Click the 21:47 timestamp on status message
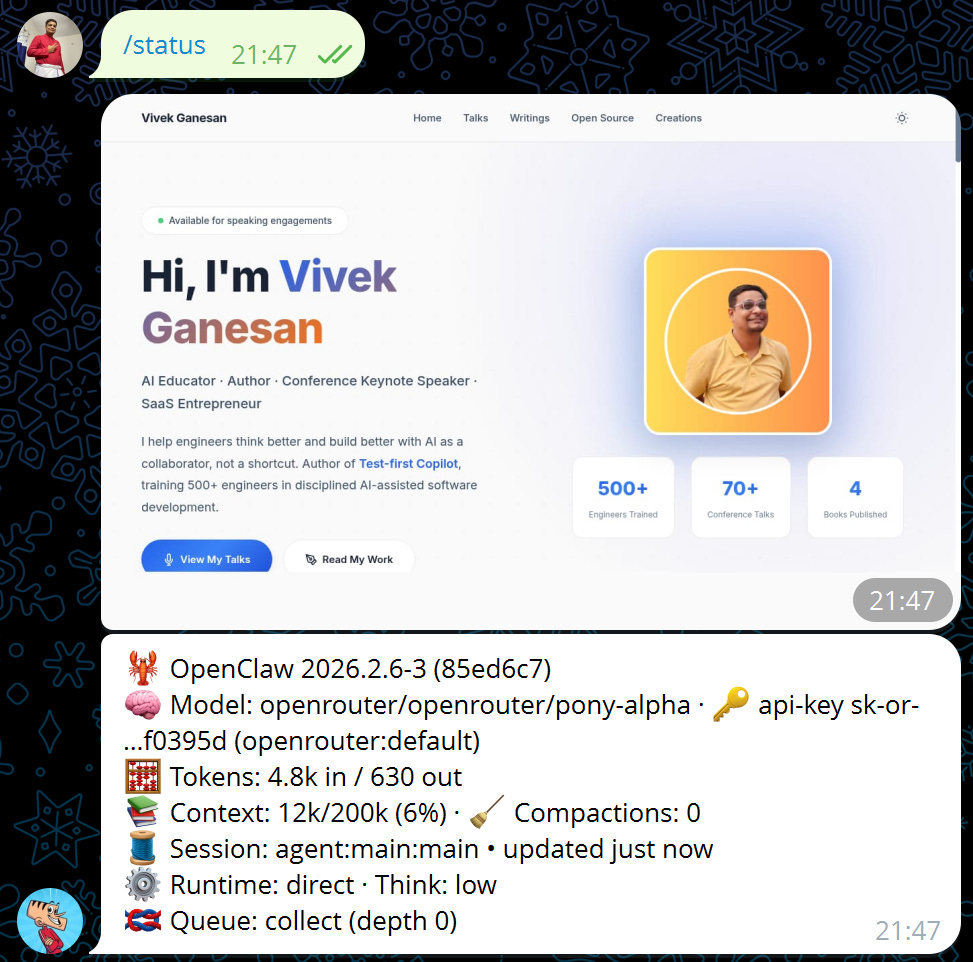 (908, 930)
